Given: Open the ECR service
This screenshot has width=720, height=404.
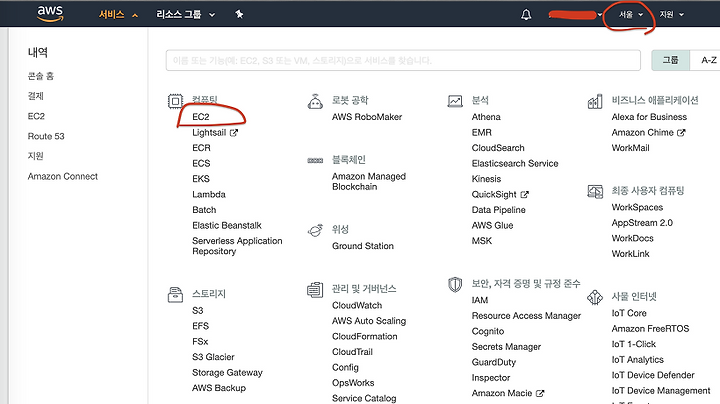Looking at the screenshot, I should pyautogui.click(x=201, y=148).
